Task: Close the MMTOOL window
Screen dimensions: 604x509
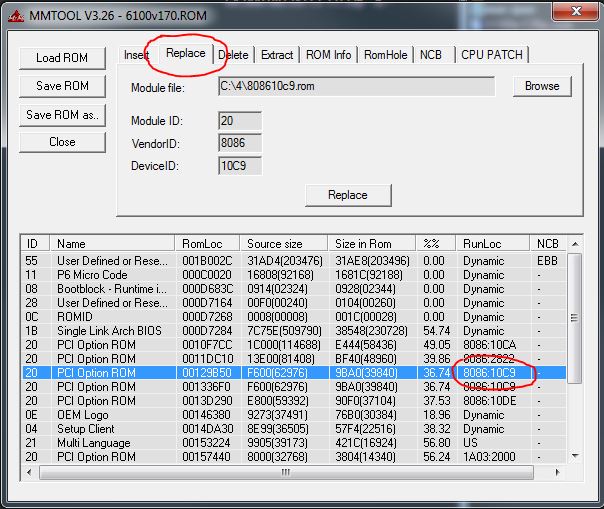Action: pyautogui.click(x=575, y=11)
